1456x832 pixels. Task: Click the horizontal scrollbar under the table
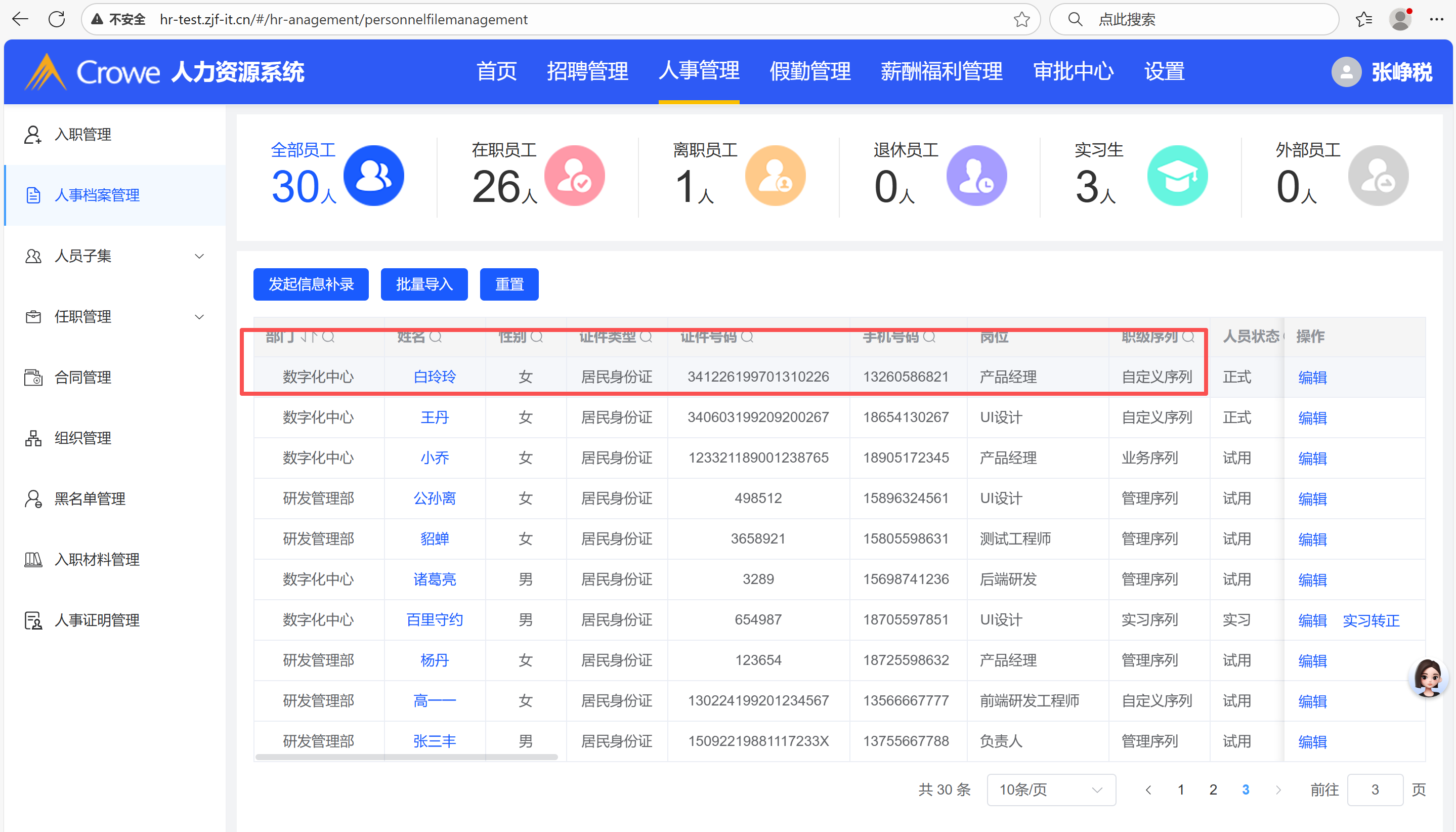[x=406, y=757]
